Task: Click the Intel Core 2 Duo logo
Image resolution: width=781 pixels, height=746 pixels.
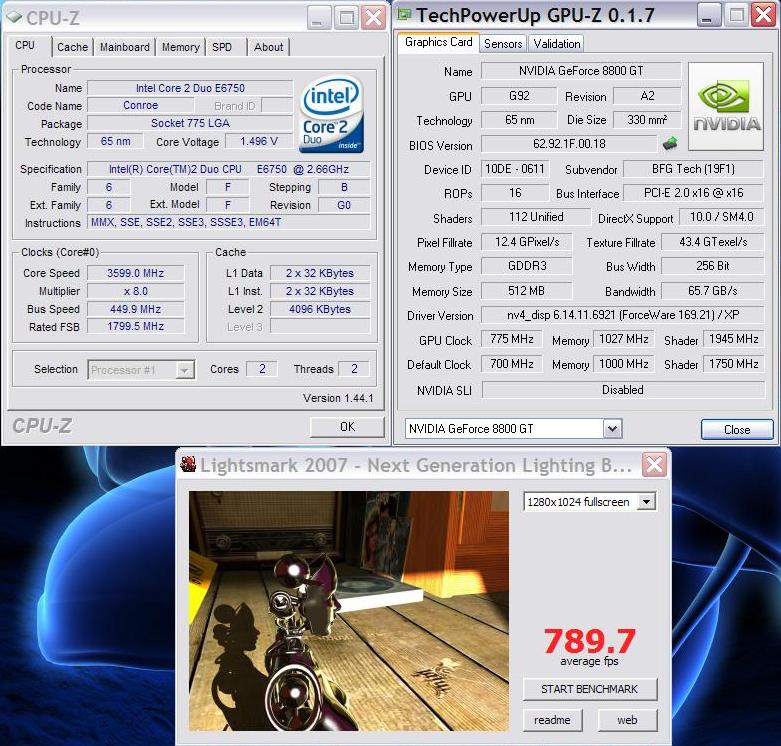Action: pyautogui.click(x=332, y=114)
